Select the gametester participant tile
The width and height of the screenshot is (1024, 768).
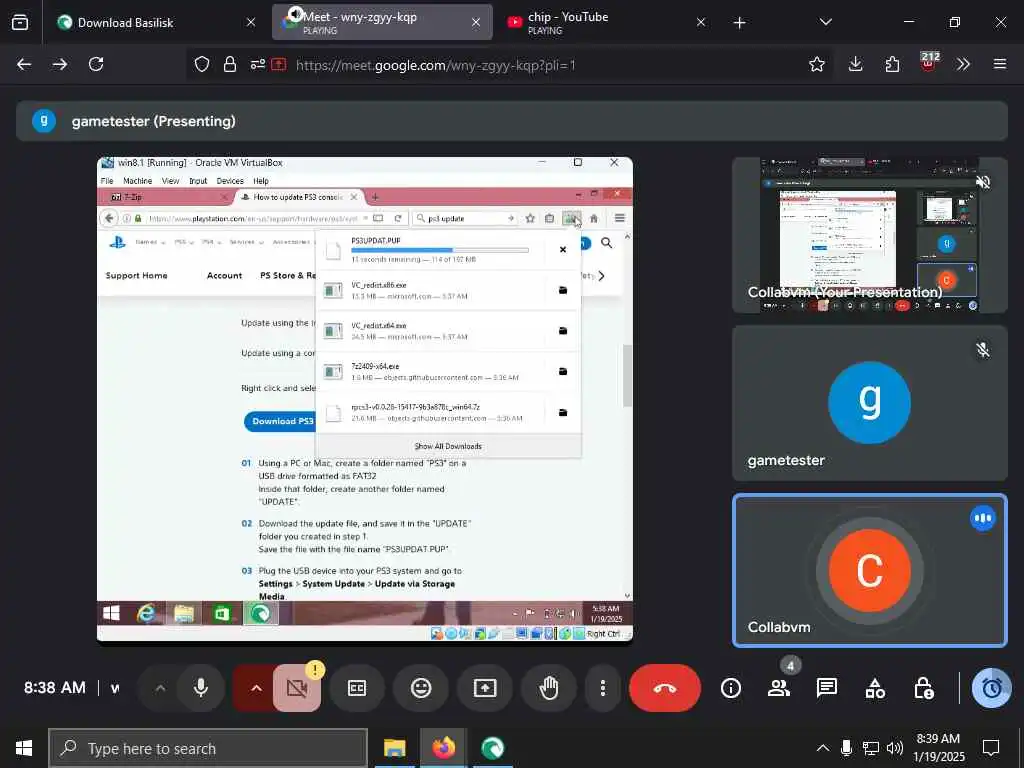pos(870,403)
